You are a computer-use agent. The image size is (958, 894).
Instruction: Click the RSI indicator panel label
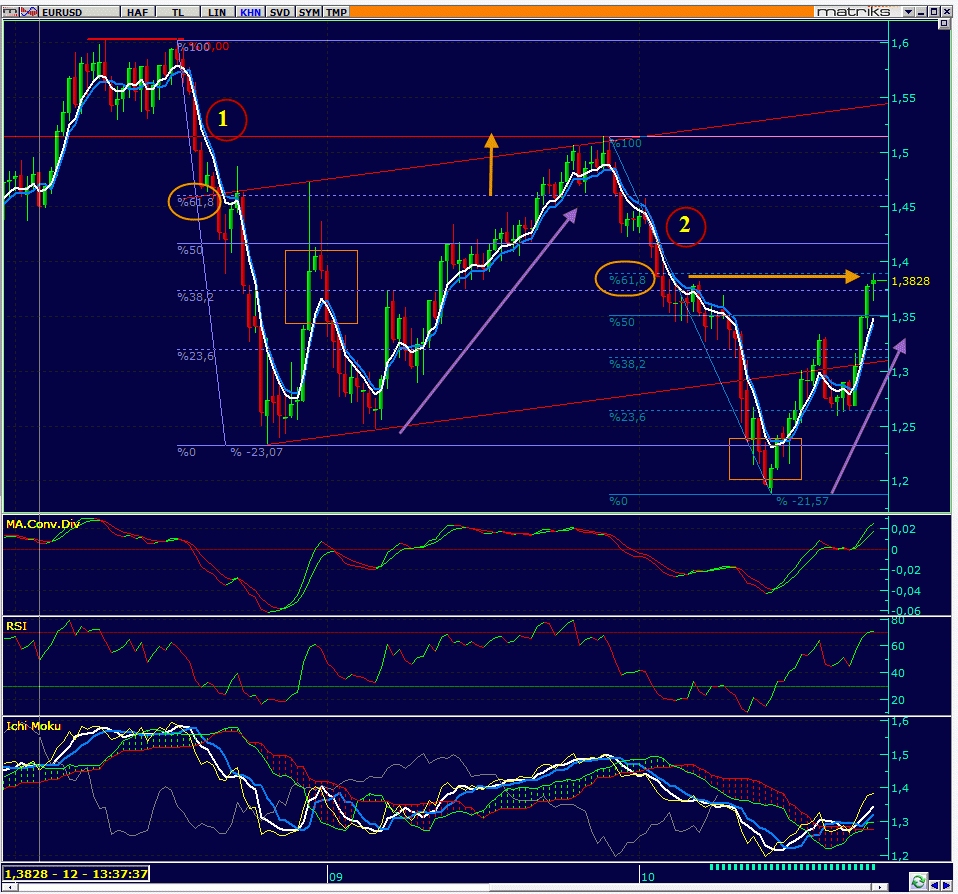(x=16, y=625)
